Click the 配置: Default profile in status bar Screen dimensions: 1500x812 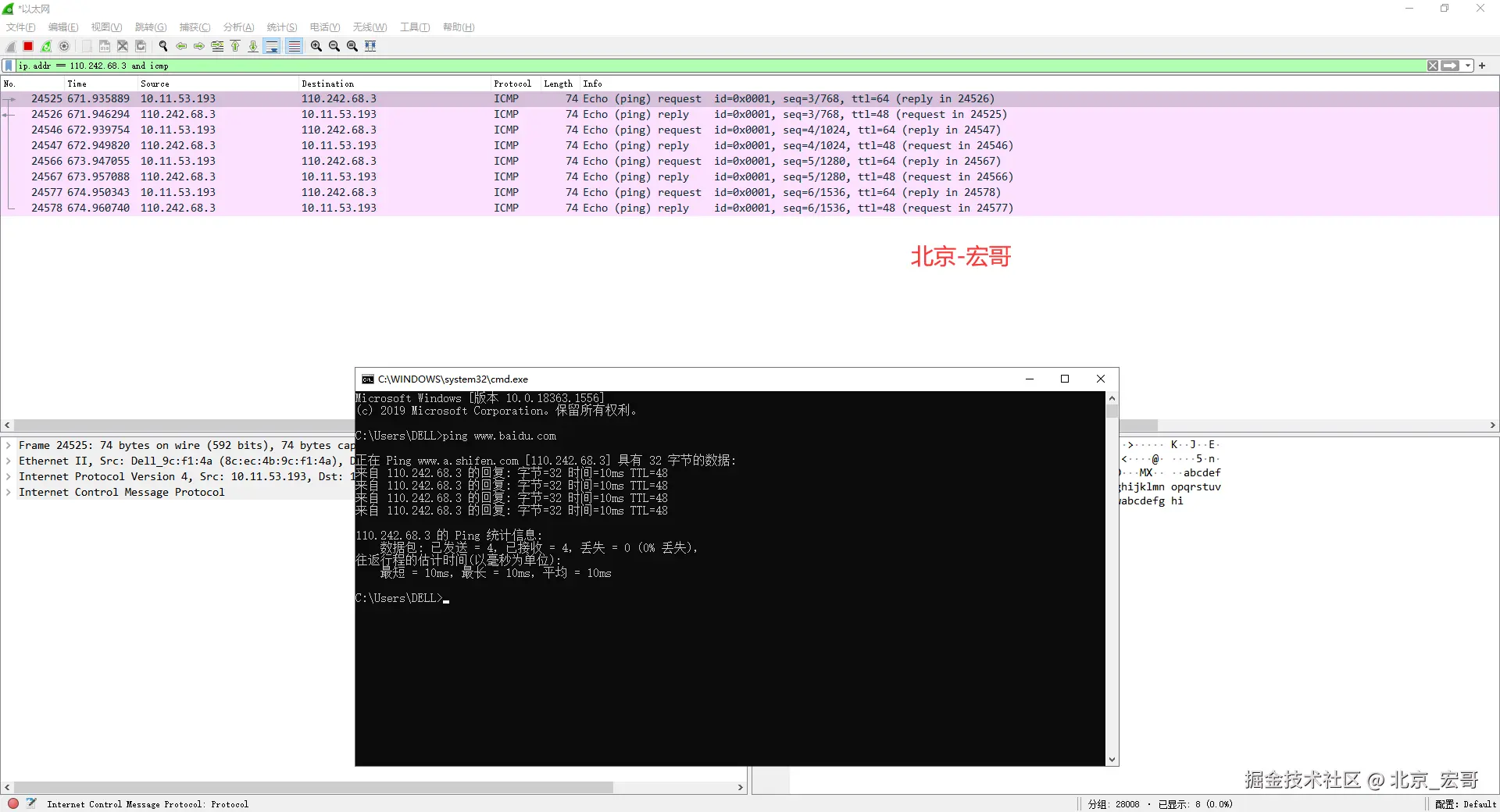pyautogui.click(x=1466, y=804)
